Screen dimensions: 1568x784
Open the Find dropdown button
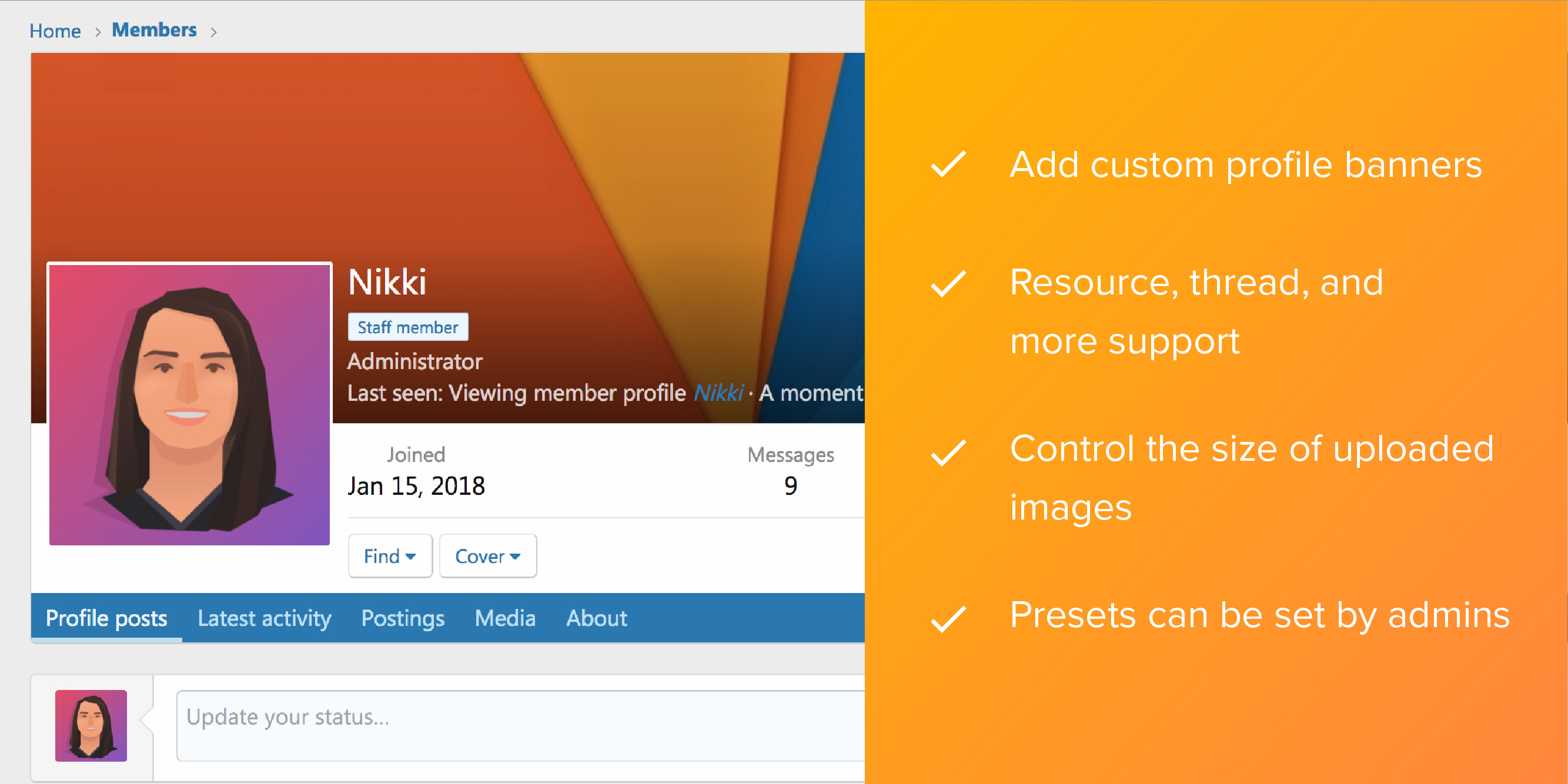390,556
